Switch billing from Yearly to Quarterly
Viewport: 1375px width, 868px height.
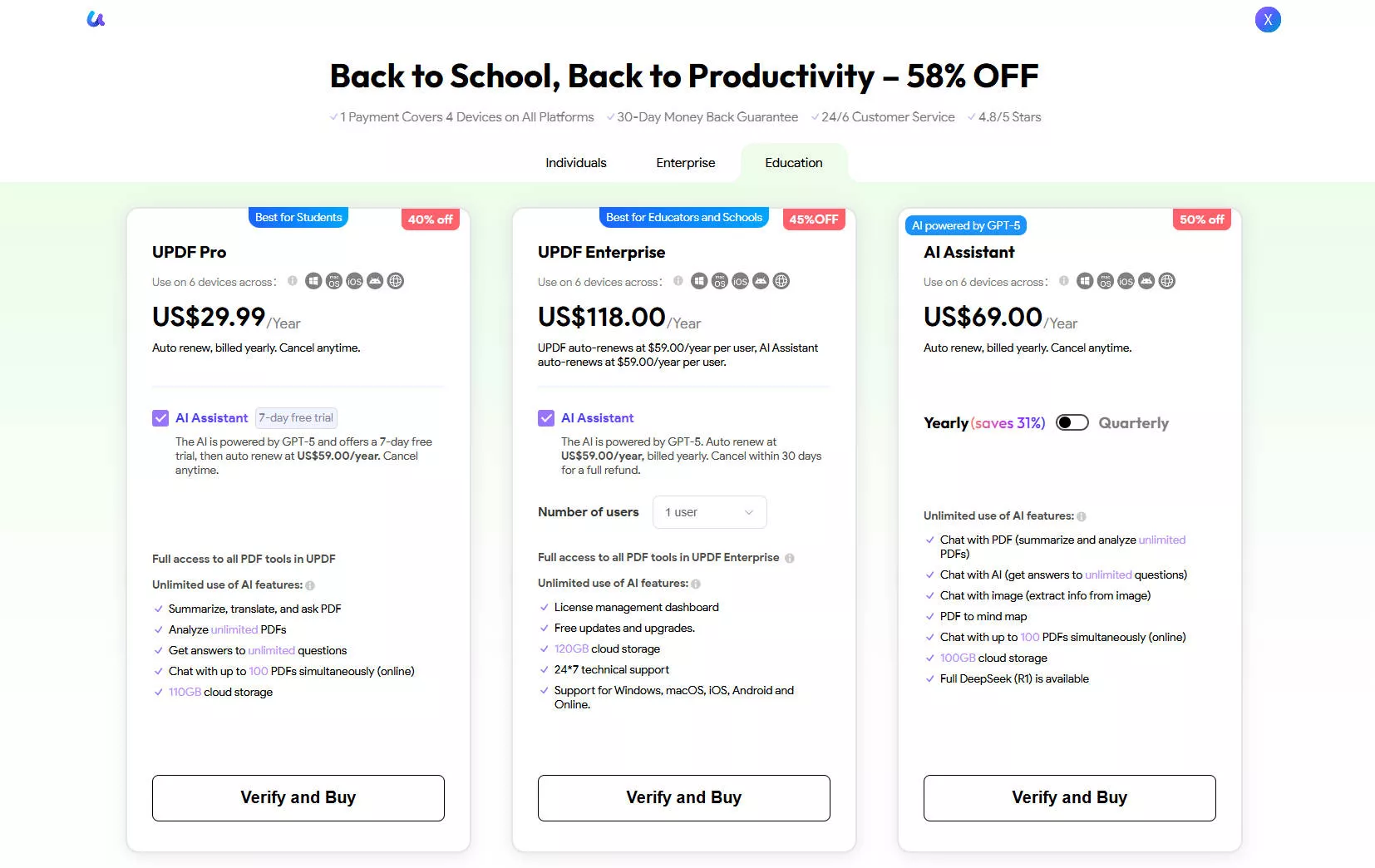1072,422
